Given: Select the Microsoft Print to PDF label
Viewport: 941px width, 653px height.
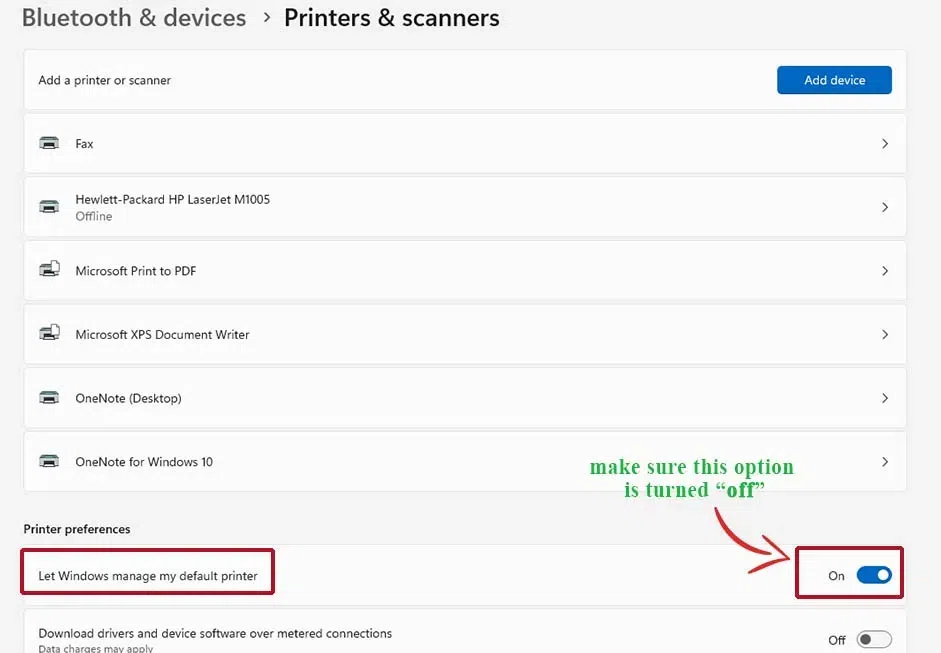Looking at the screenshot, I should click(x=136, y=271).
